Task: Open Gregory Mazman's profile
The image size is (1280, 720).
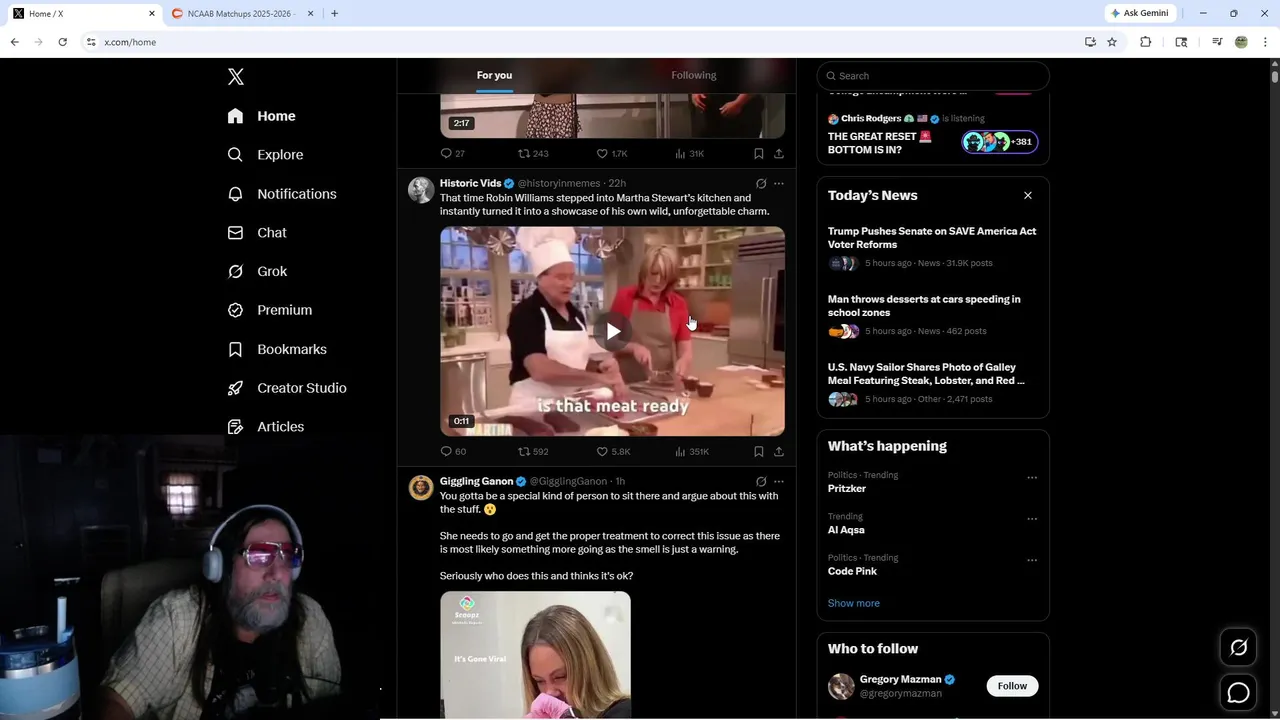Action: 900,680
